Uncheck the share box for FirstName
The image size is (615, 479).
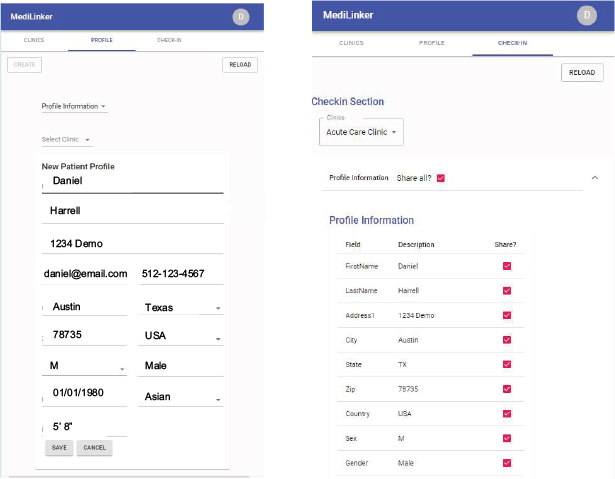pyautogui.click(x=507, y=267)
